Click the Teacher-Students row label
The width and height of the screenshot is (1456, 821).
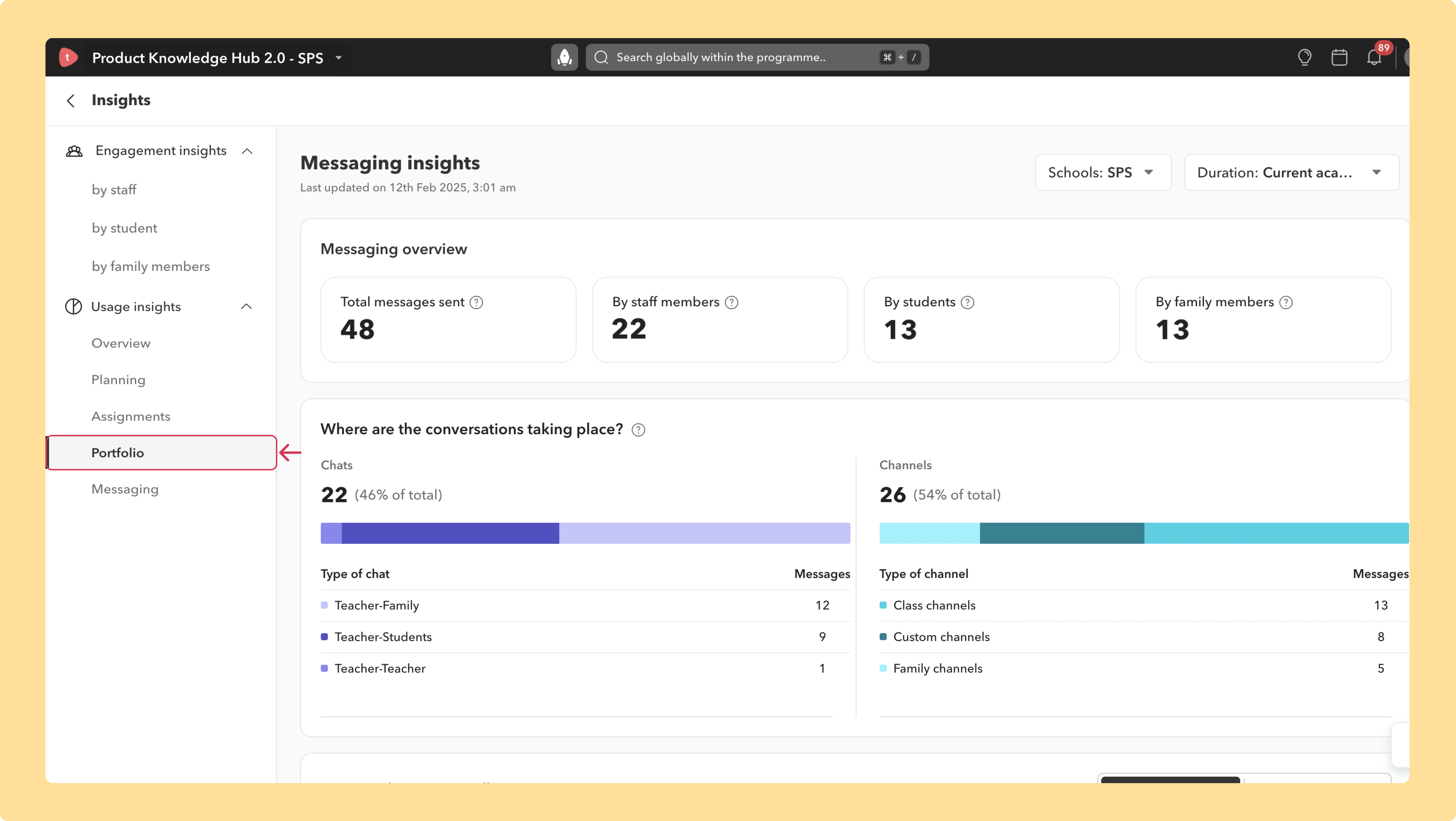coord(383,637)
